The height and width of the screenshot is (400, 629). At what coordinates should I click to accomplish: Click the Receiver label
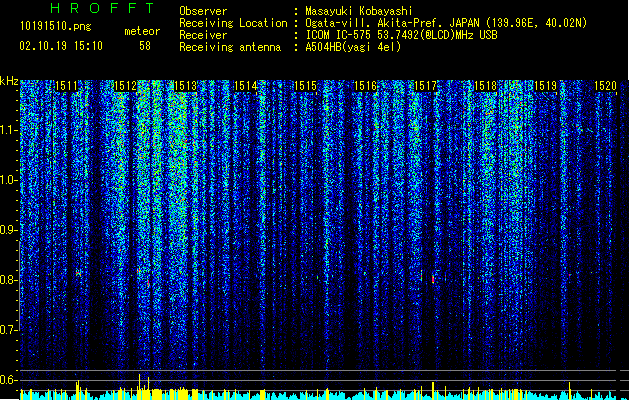(x=203, y=35)
